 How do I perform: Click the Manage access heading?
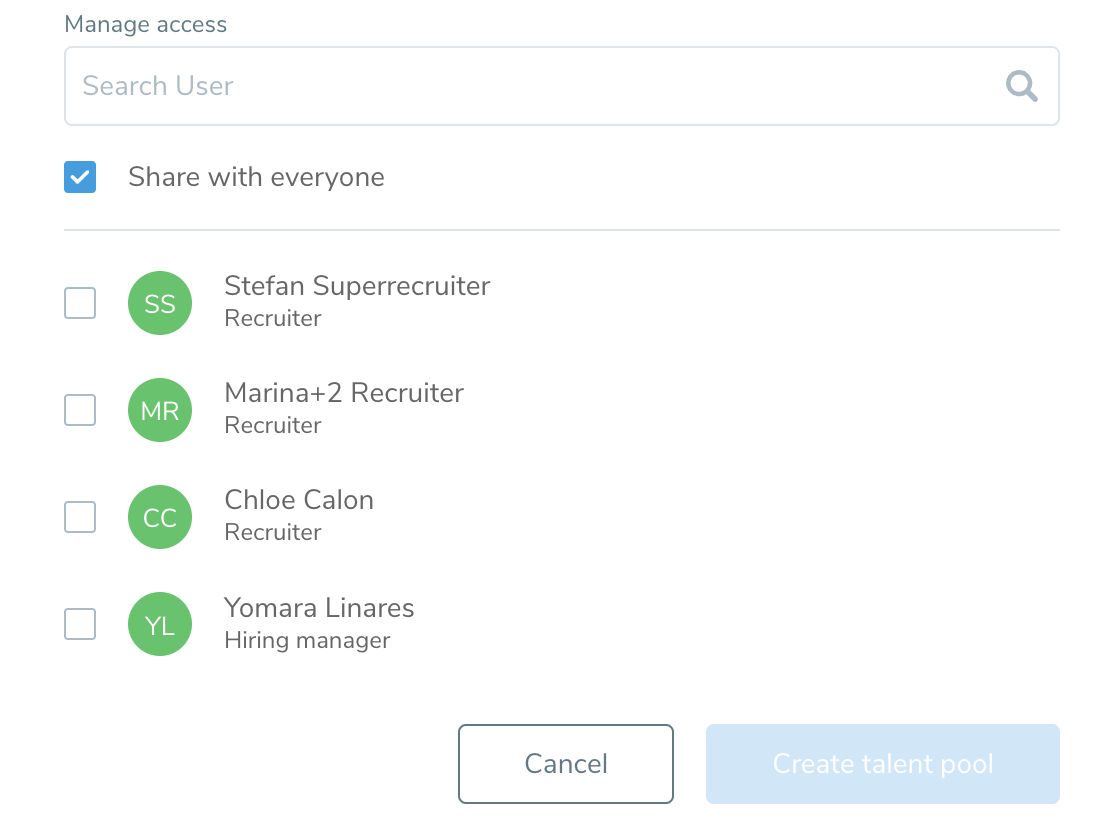(146, 25)
